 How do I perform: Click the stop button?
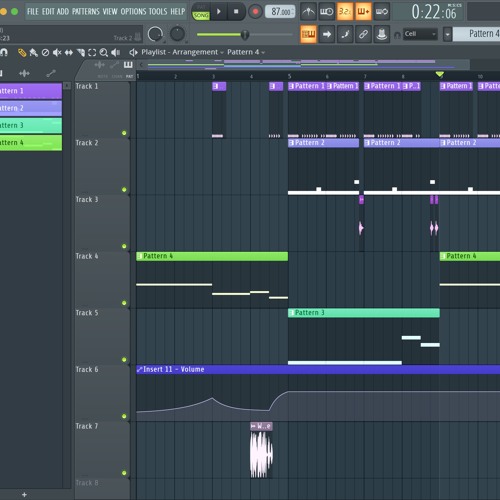point(236,12)
